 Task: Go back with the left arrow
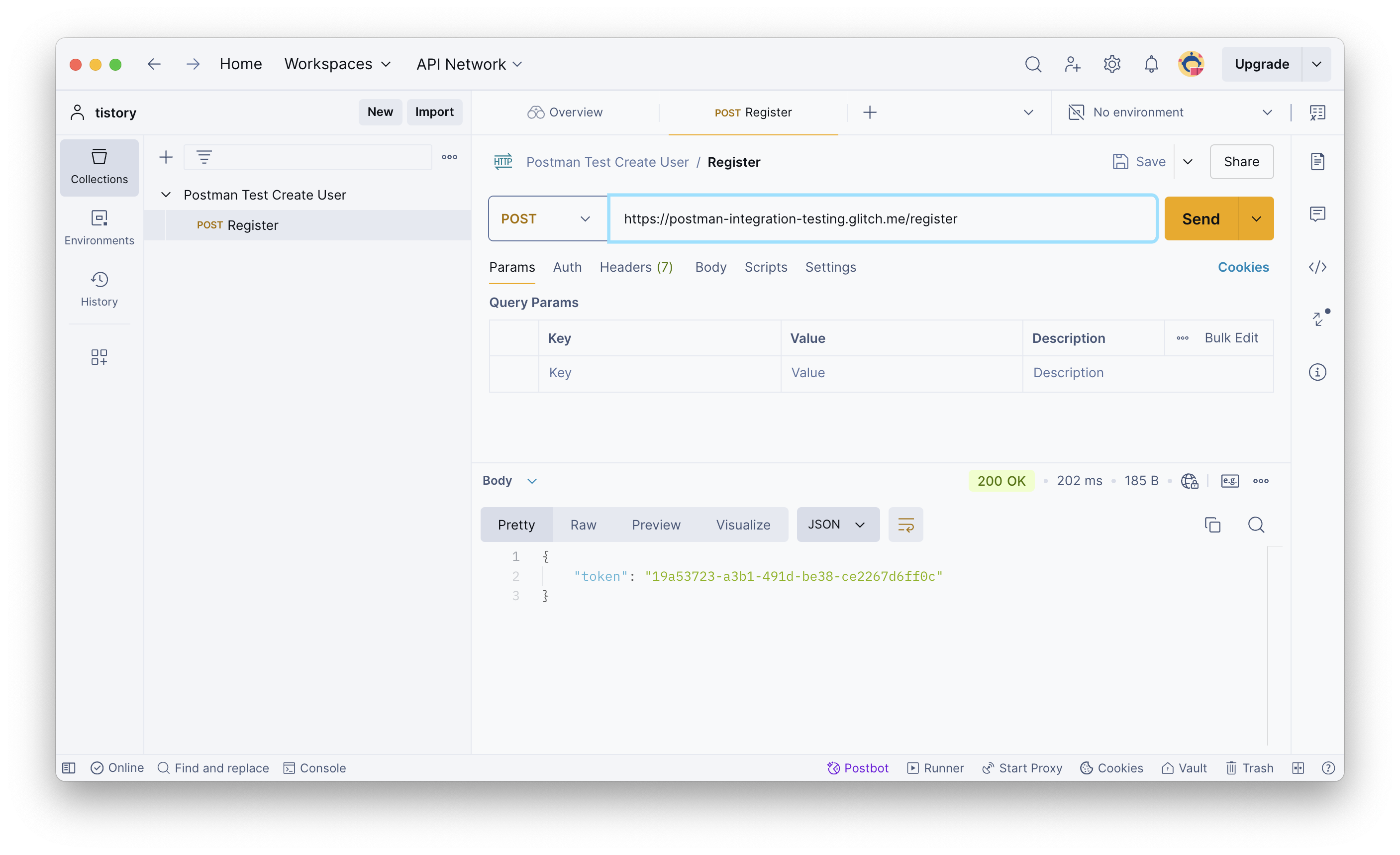[x=154, y=64]
